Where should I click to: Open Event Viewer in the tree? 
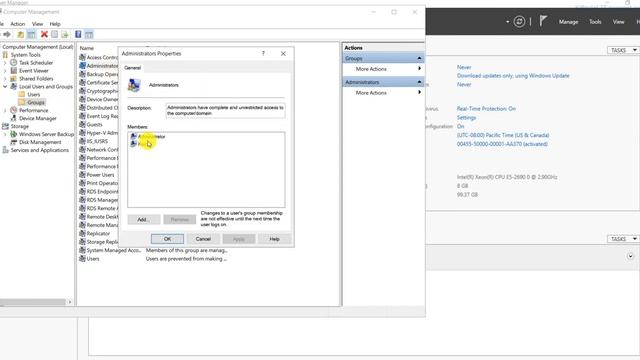point(33,71)
